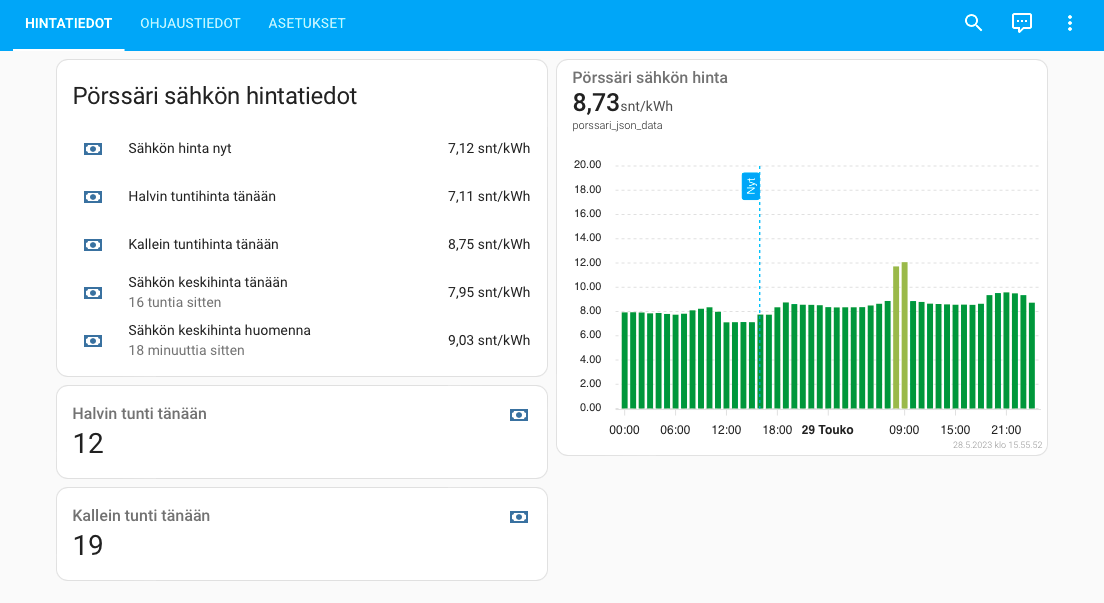Image resolution: width=1104 pixels, height=603 pixels.
Task: Open the search icon in top bar
Action: point(973,23)
